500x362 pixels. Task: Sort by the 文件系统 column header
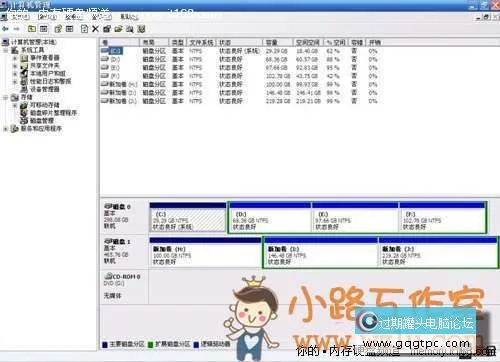click(x=202, y=42)
